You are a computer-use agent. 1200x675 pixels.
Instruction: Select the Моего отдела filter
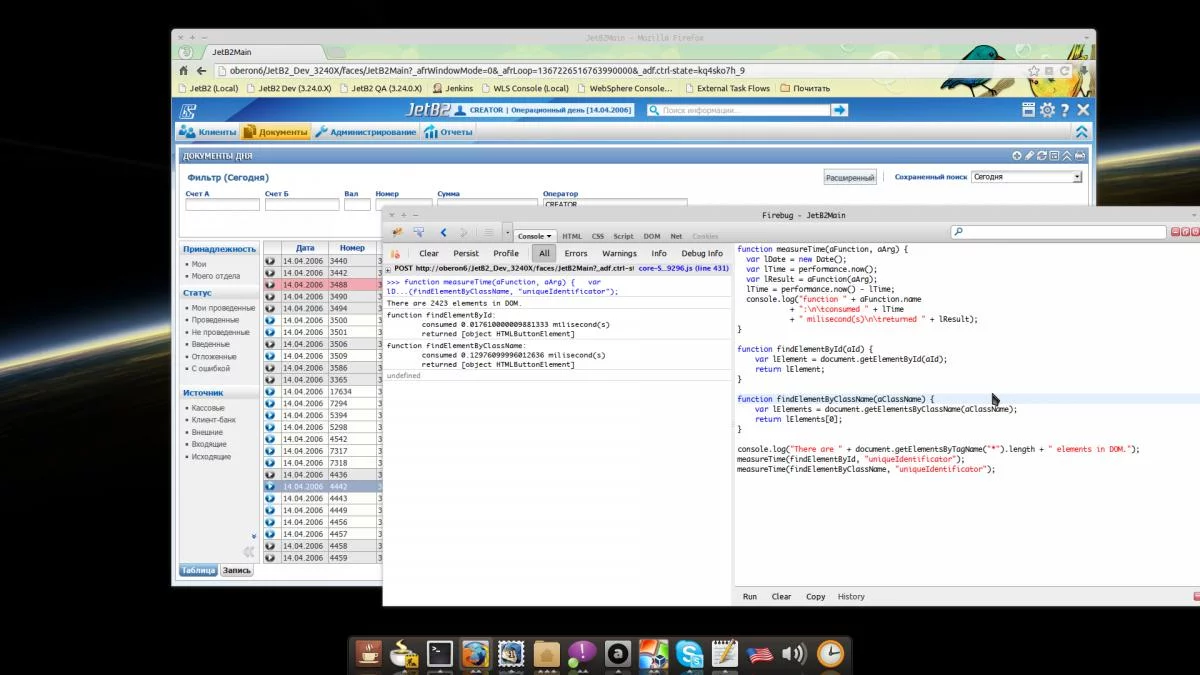coord(215,276)
